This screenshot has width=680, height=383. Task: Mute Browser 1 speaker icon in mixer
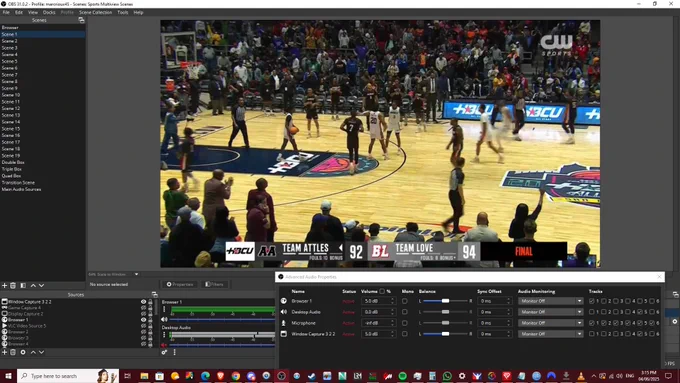coord(164,320)
